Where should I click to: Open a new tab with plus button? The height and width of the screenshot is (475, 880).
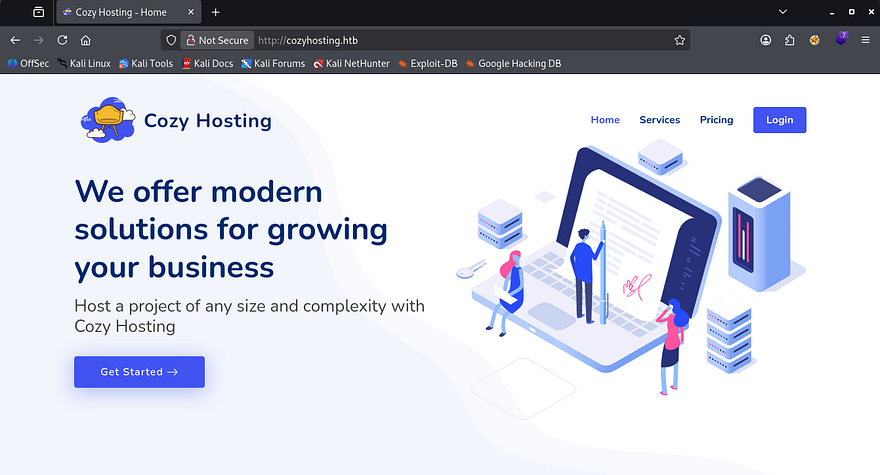click(215, 12)
